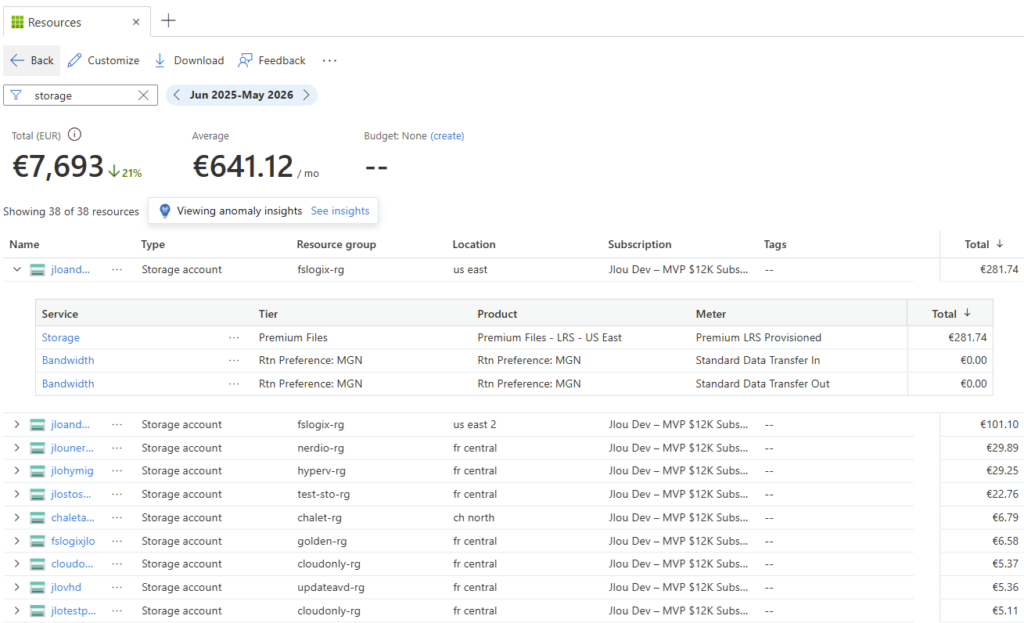The width and height of the screenshot is (1024, 623).
Task: Sort by Location column header
Action: coord(474,244)
